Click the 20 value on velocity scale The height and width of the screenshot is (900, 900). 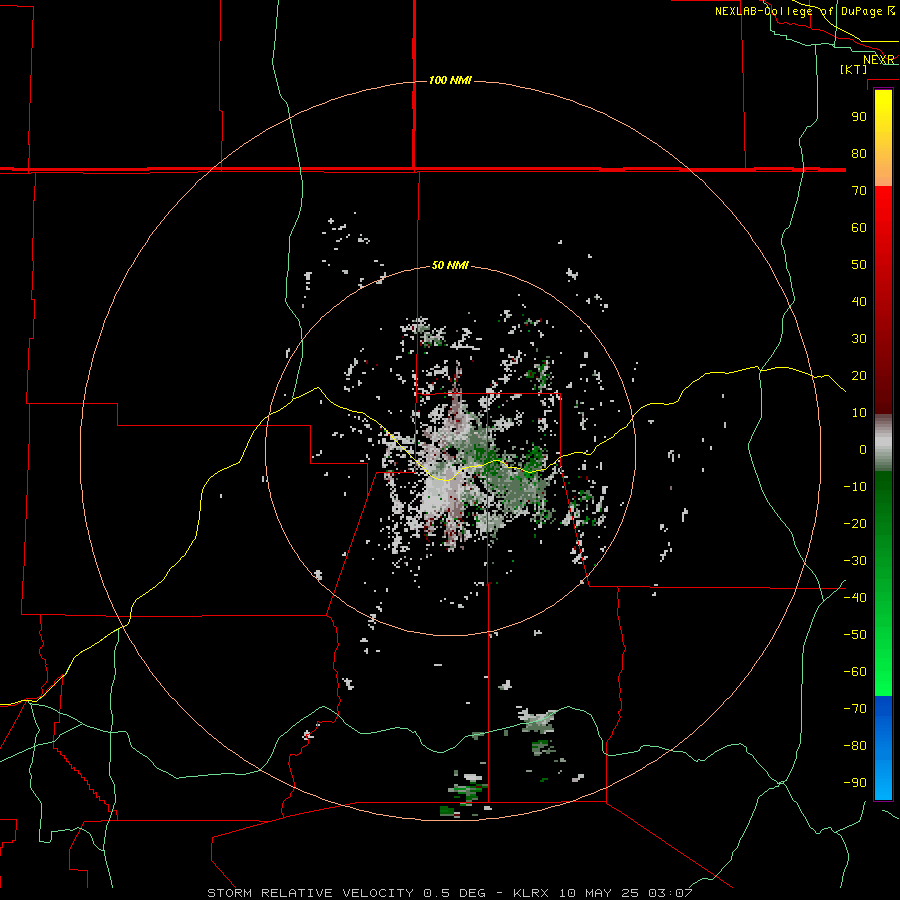[859, 376]
